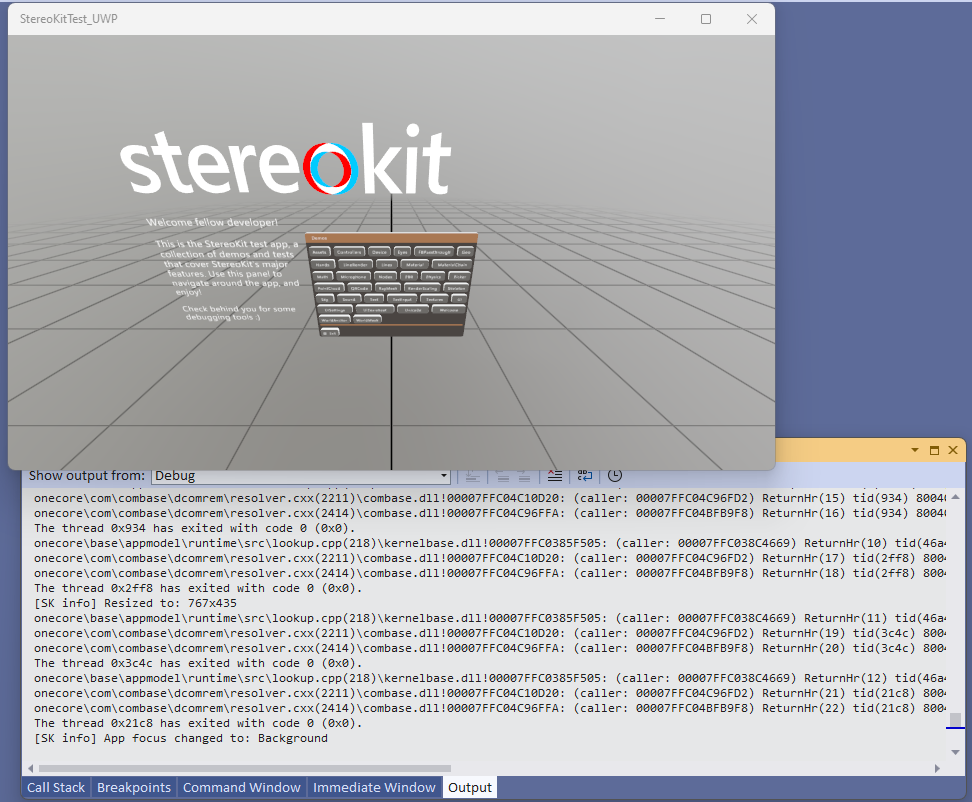Open the QRCode demo

[359, 287]
